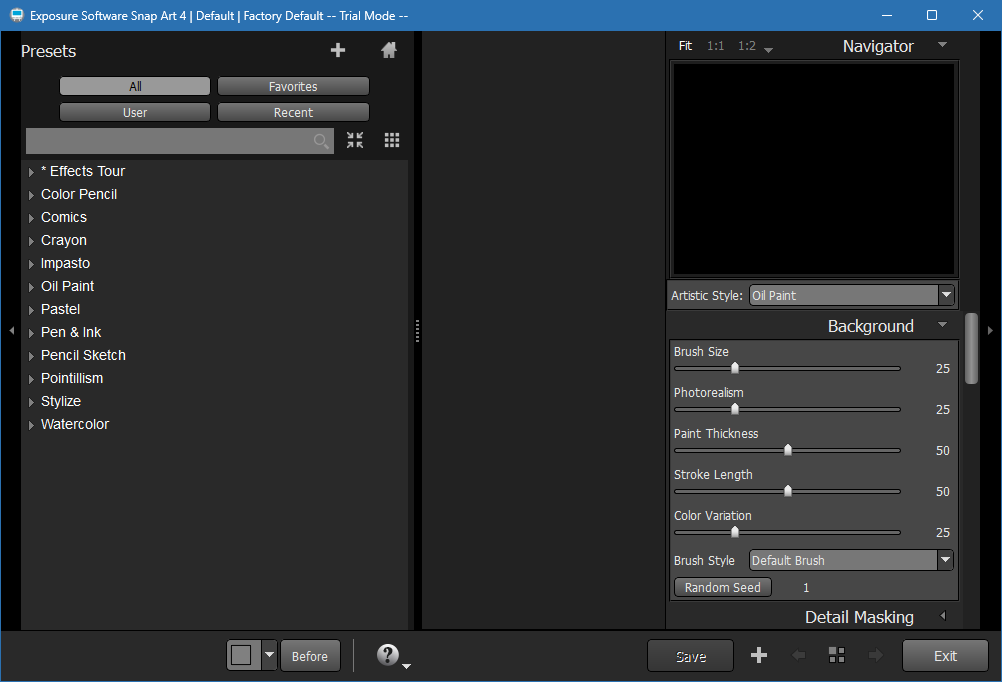This screenshot has height=682, width=1002.
Task: Click the Presets home icon
Action: (x=389, y=51)
